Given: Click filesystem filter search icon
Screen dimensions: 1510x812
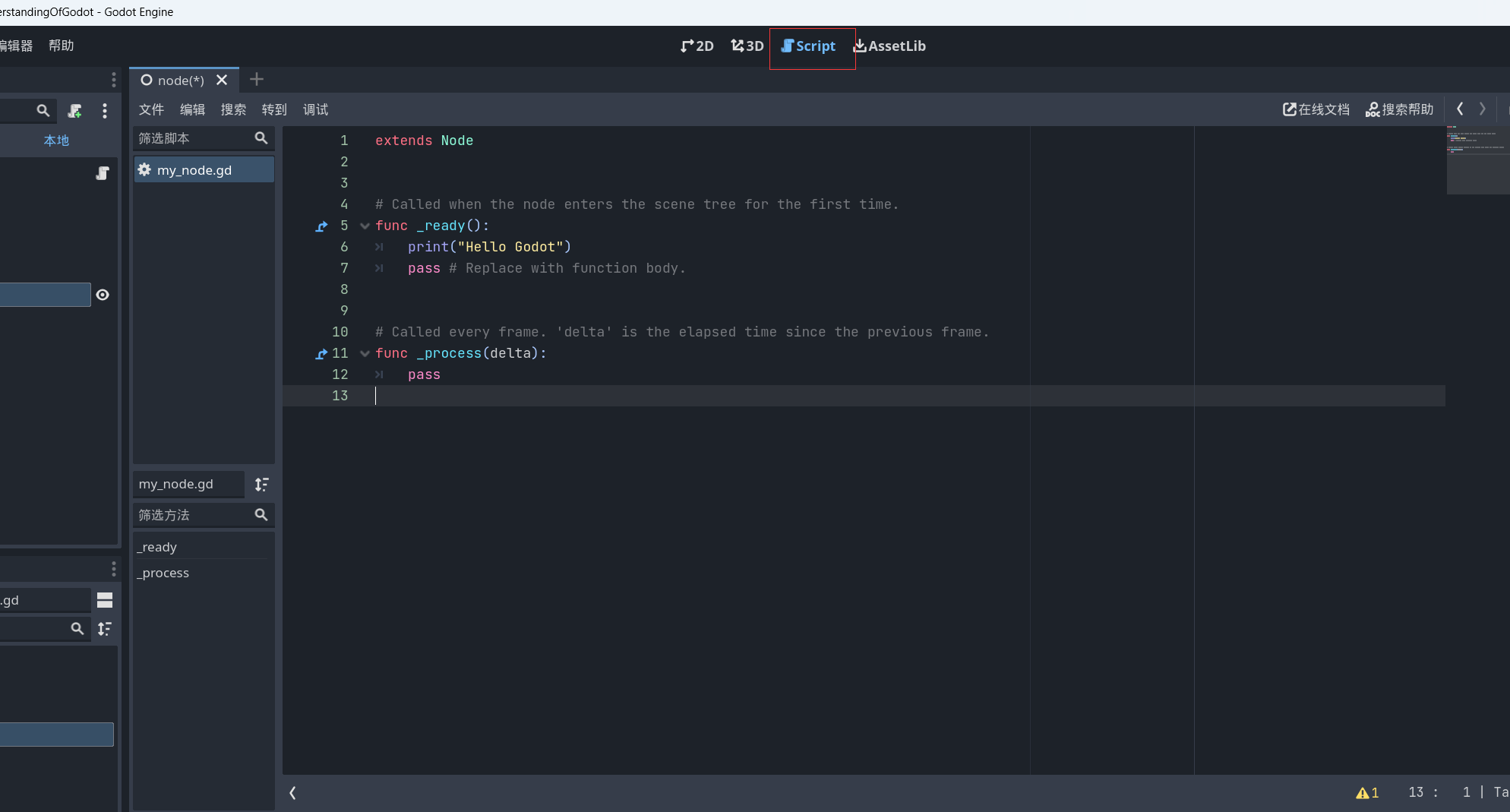Looking at the screenshot, I should pos(77,629).
